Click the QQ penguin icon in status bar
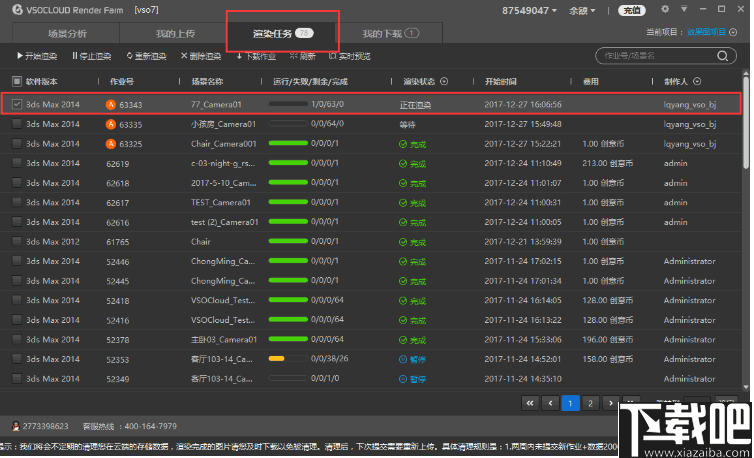The width and height of the screenshot is (754, 458). (x=16, y=426)
